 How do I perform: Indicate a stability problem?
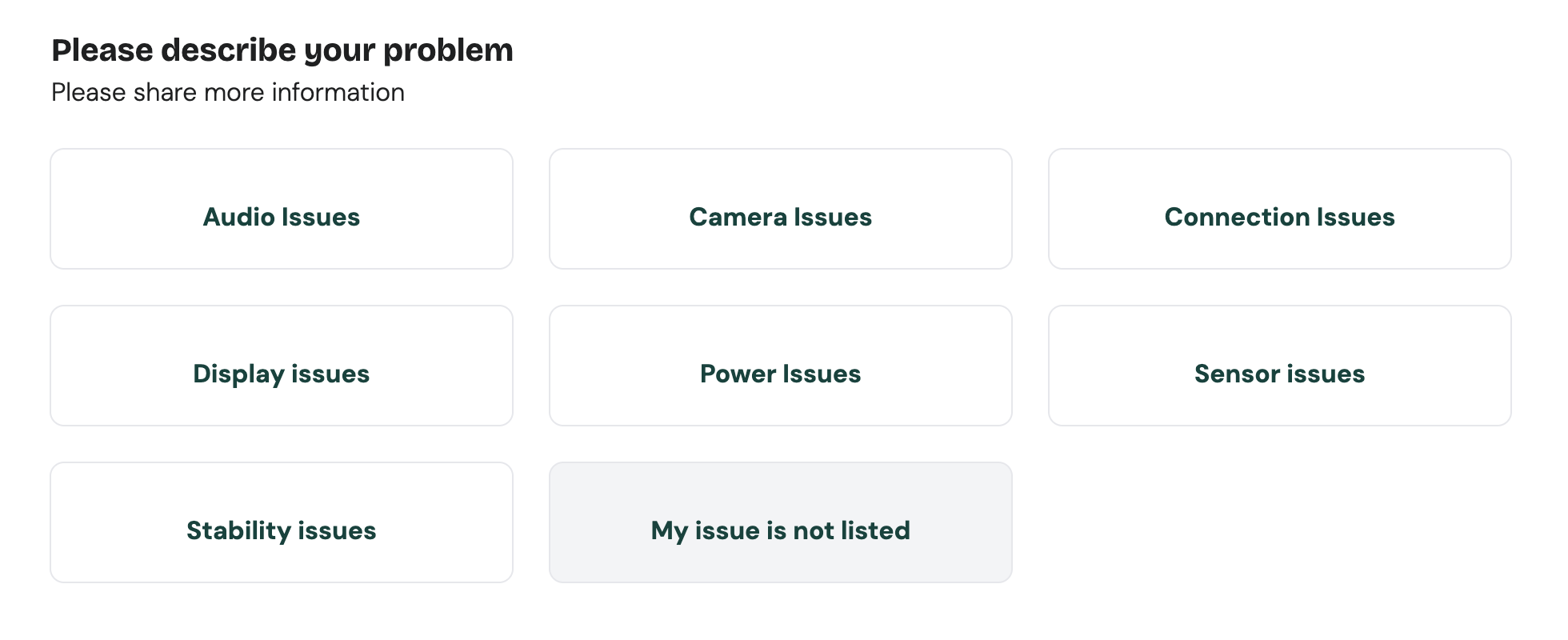coord(282,523)
